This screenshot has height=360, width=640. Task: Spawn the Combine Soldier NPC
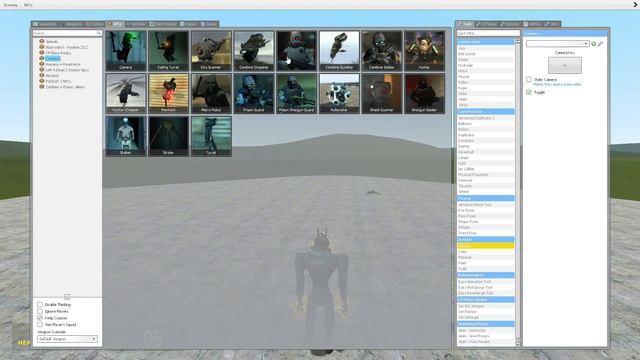coord(382,51)
